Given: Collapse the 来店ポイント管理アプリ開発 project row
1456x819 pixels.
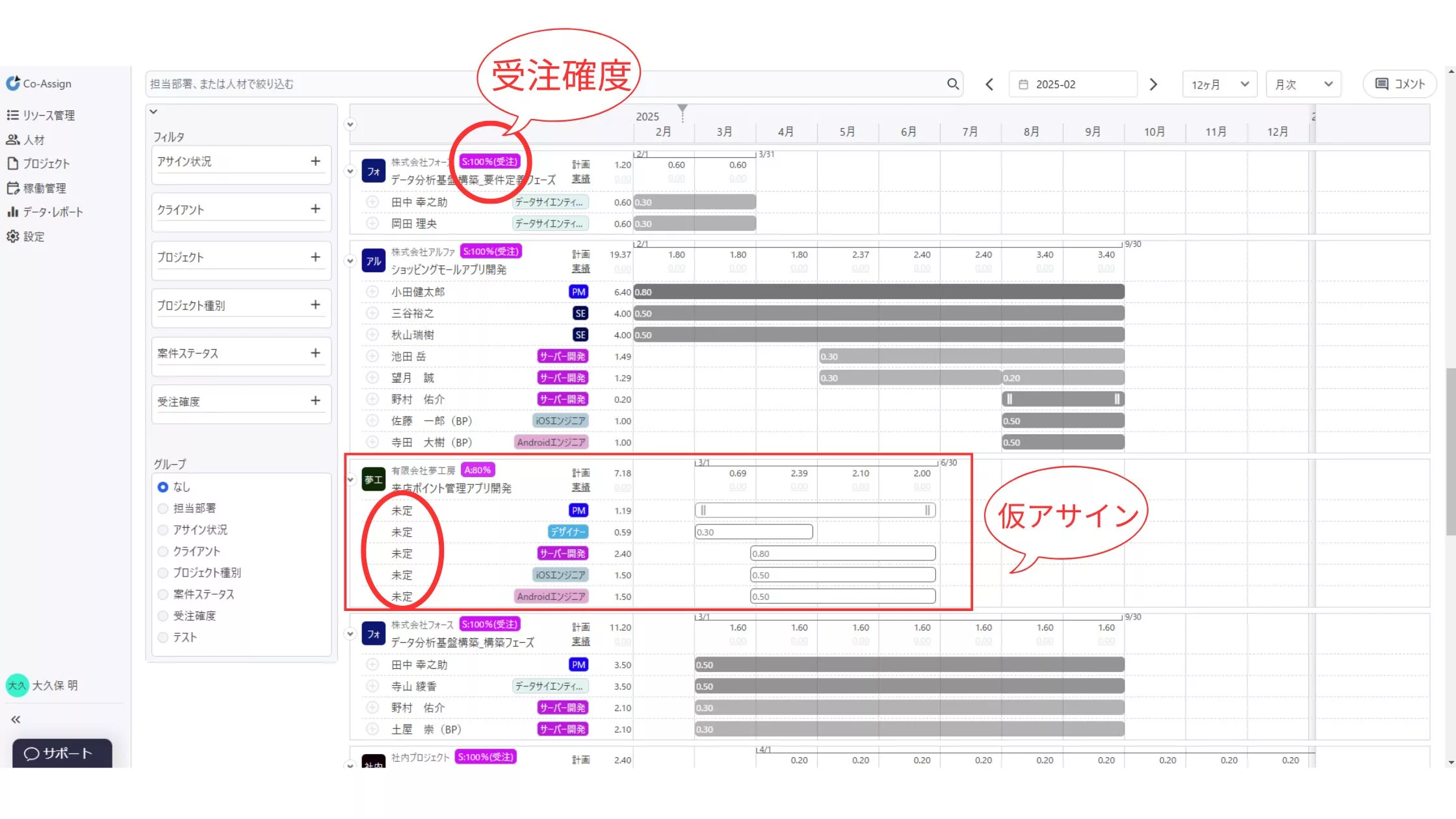Looking at the screenshot, I should pos(350,480).
